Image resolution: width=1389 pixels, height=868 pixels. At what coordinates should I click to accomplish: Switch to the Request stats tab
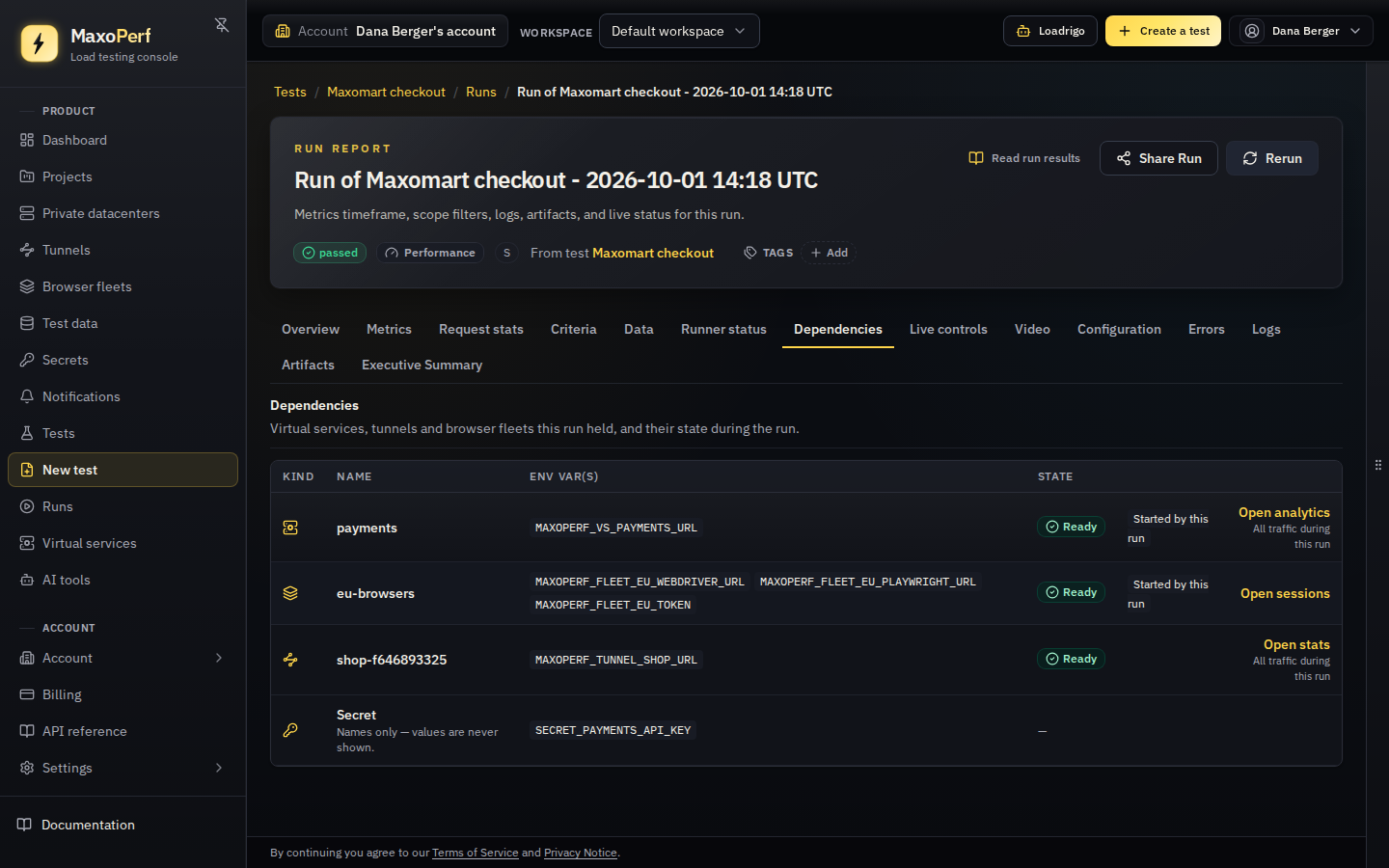coord(481,329)
